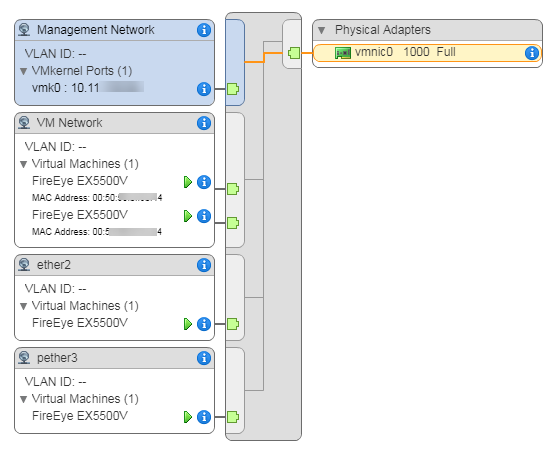Click power-on arrow of ether2 FireEye VM
Viewport: 555px width, 450px height.
[188, 324]
